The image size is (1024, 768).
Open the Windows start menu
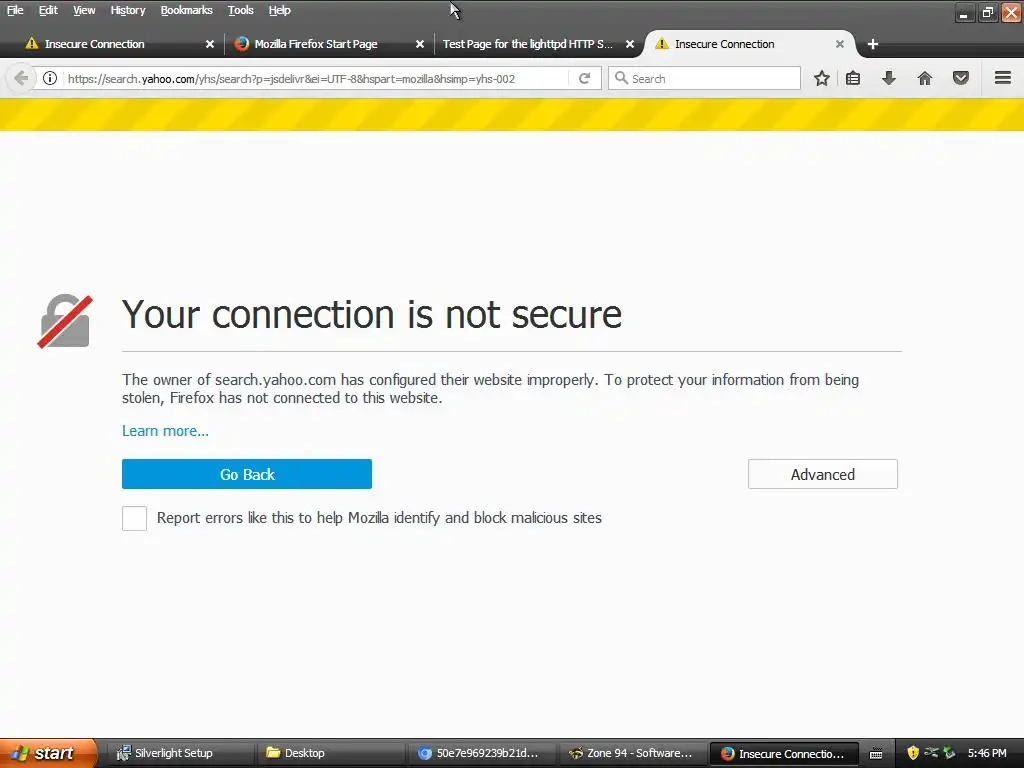(47, 753)
